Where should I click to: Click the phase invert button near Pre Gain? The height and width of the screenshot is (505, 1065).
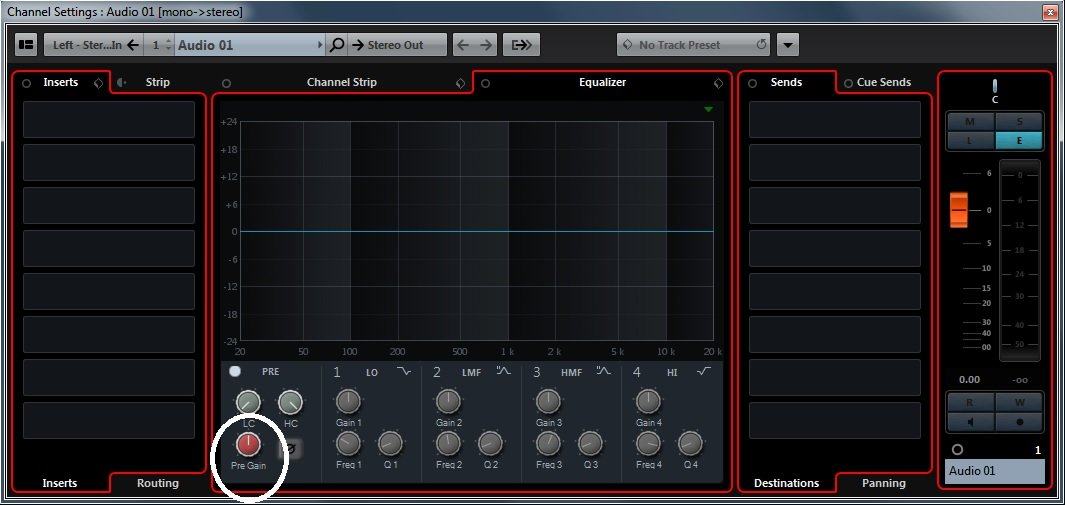[291, 448]
